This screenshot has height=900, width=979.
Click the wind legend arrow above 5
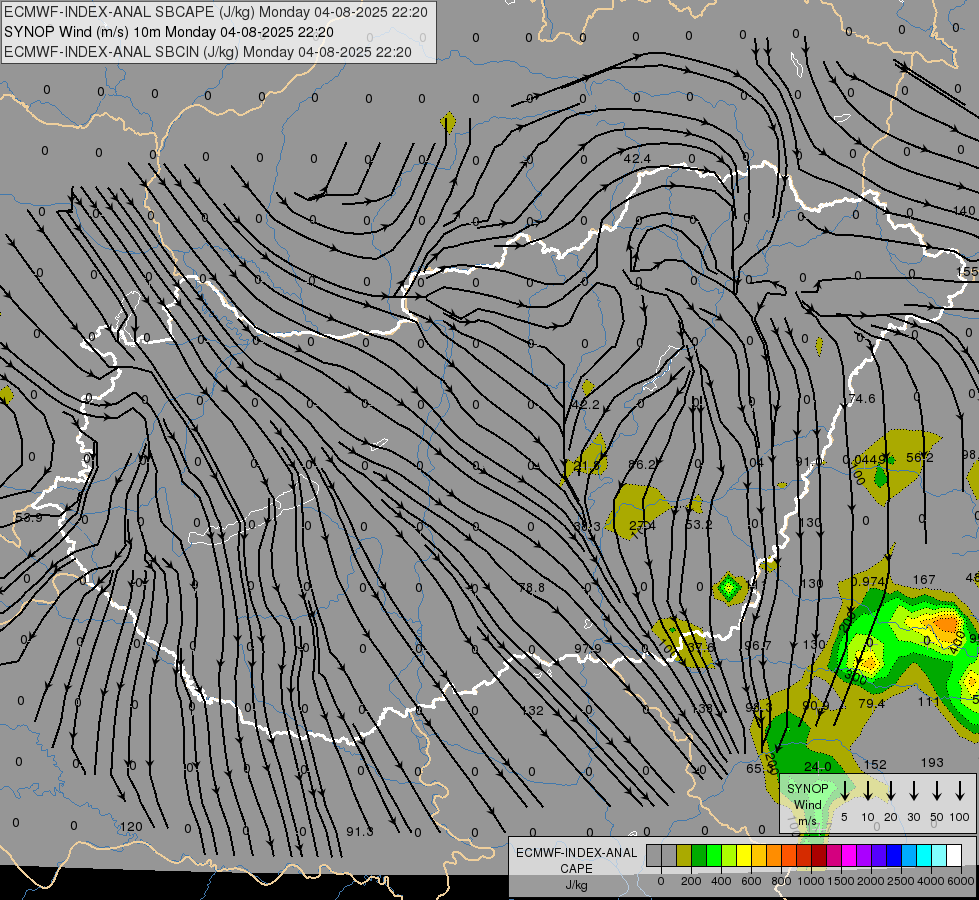(x=845, y=791)
